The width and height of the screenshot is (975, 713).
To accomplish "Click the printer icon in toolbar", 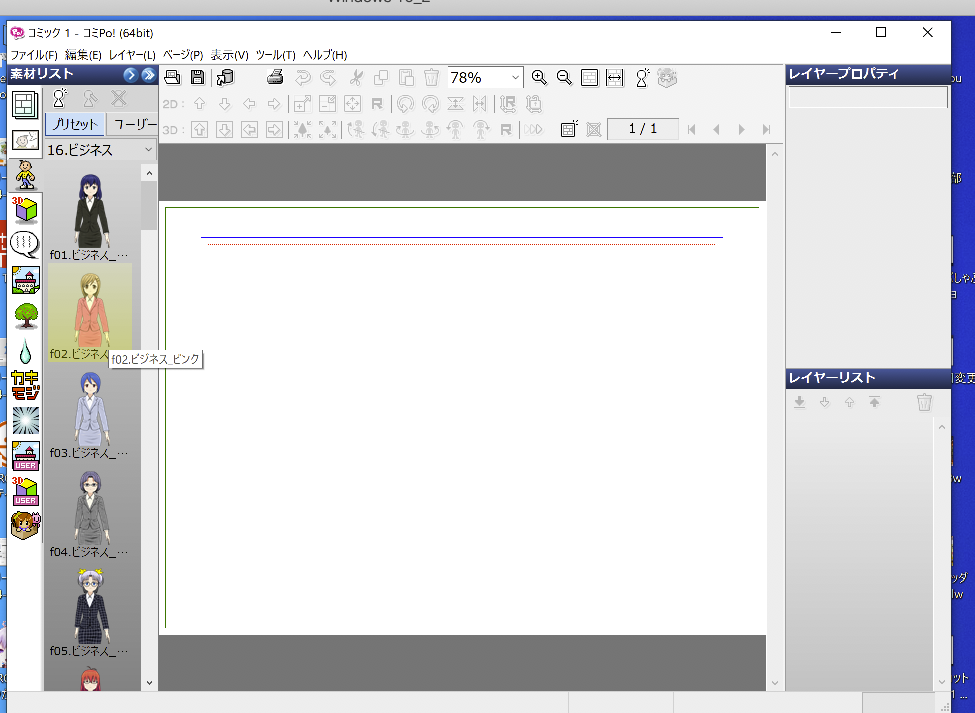I will [276, 77].
